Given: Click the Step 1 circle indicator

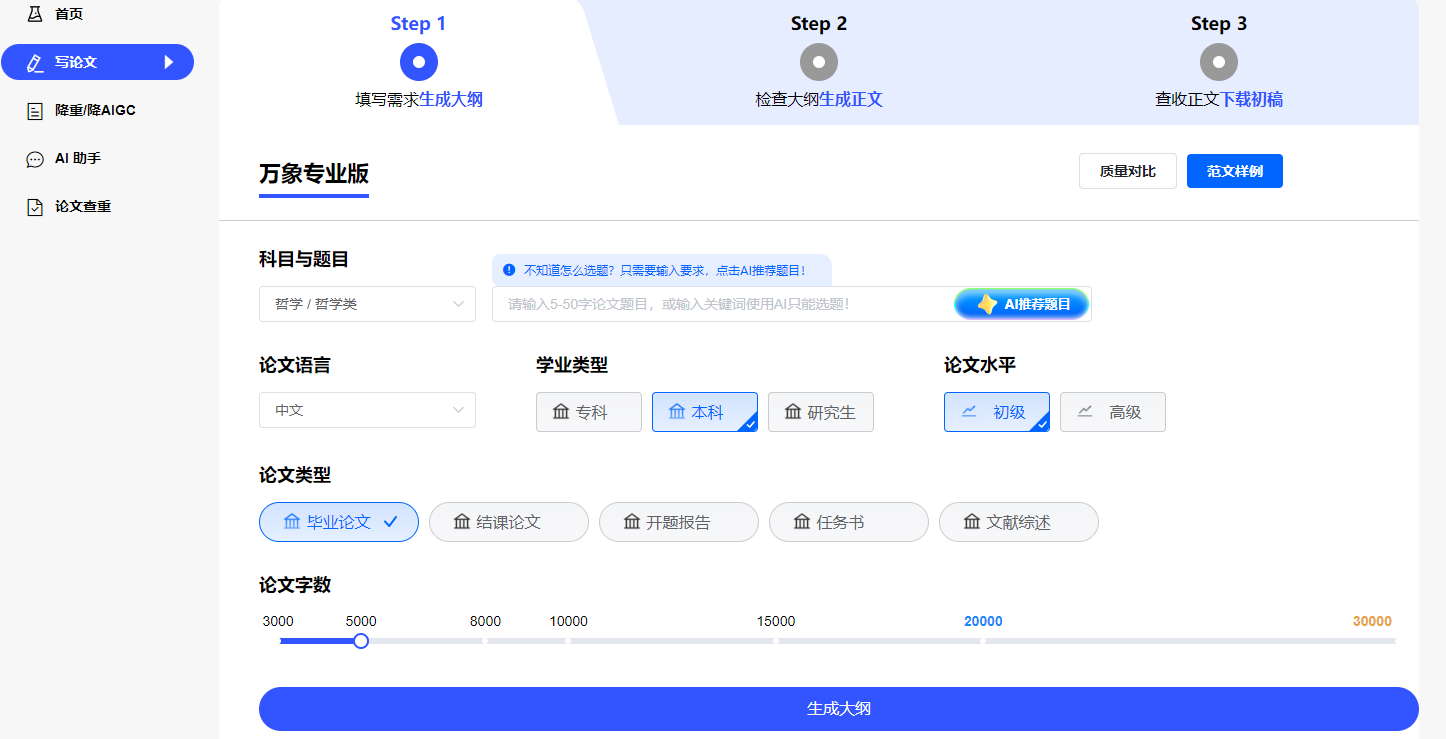Looking at the screenshot, I should [x=419, y=62].
